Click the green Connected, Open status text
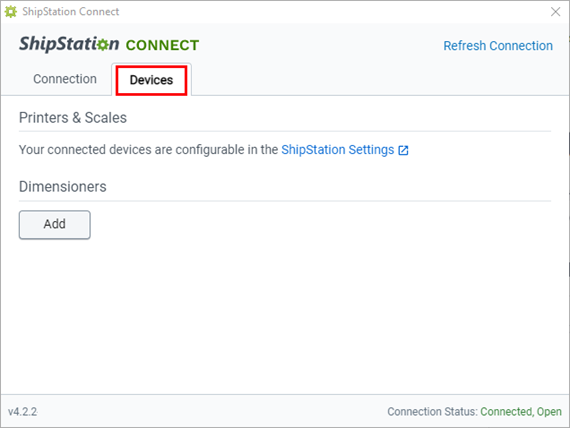The height and width of the screenshot is (428, 570). pyautogui.click(x=521, y=412)
